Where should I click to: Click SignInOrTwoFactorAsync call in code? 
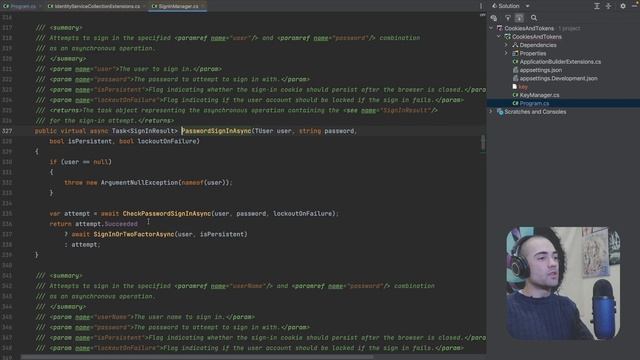[x=133, y=234]
